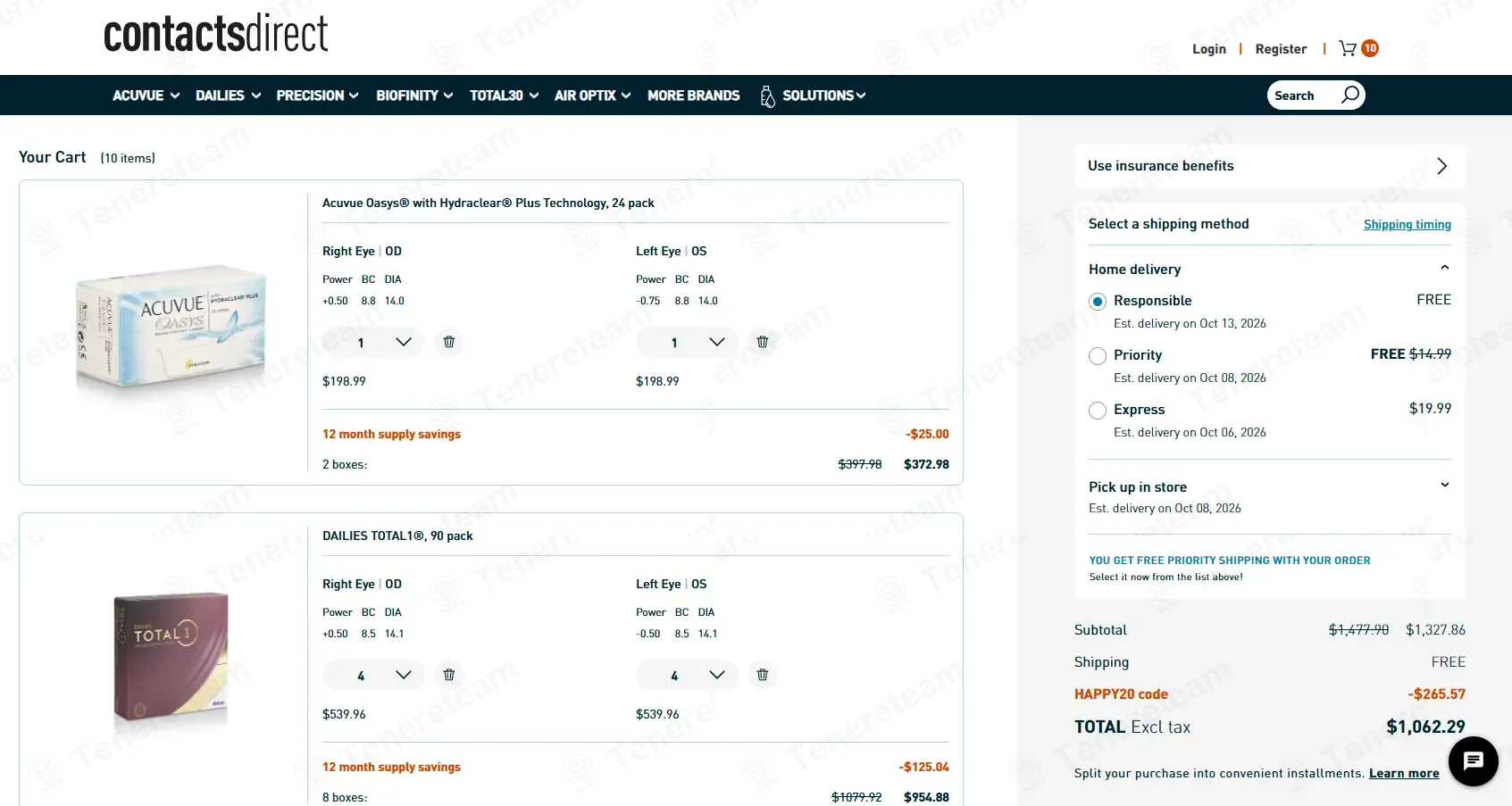Click the $1,062.29 total amount
Viewport: 1512px width, 806px height.
coord(1425,727)
